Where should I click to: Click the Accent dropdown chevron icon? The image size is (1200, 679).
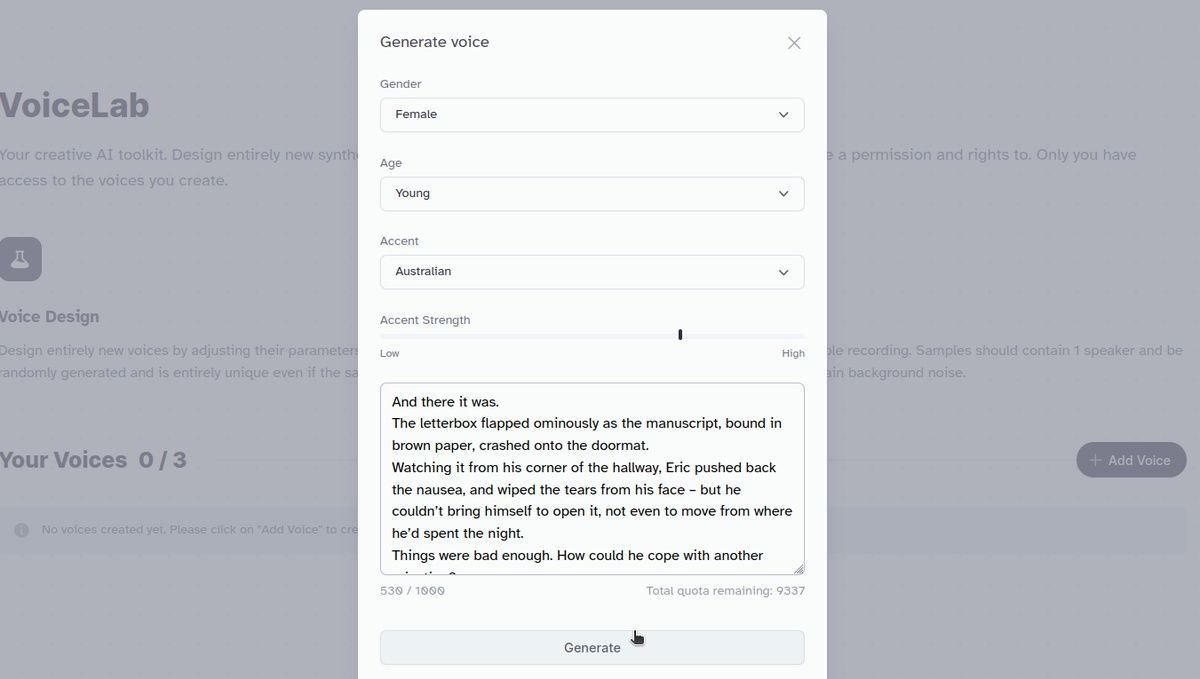pyautogui.click(x=784, y=272)
